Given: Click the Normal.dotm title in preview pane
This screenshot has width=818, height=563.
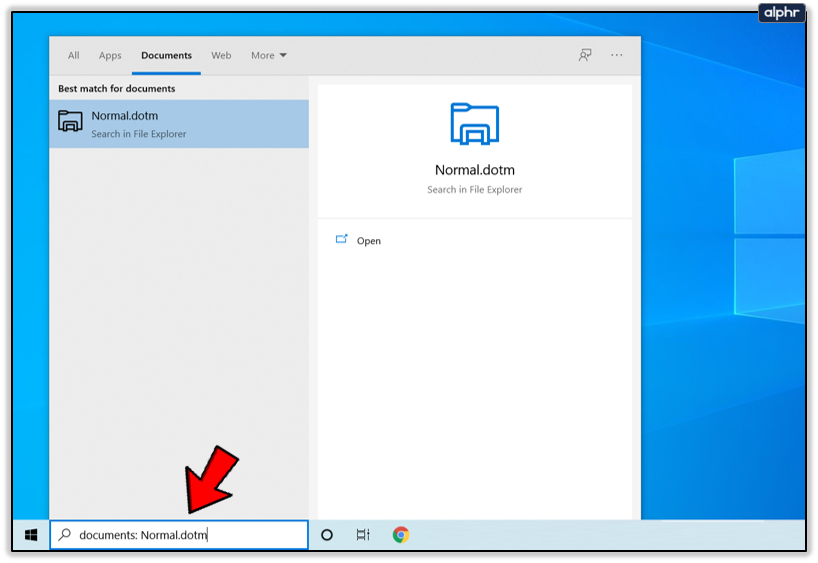Looking at the screenshot, I should pos(475,170).
